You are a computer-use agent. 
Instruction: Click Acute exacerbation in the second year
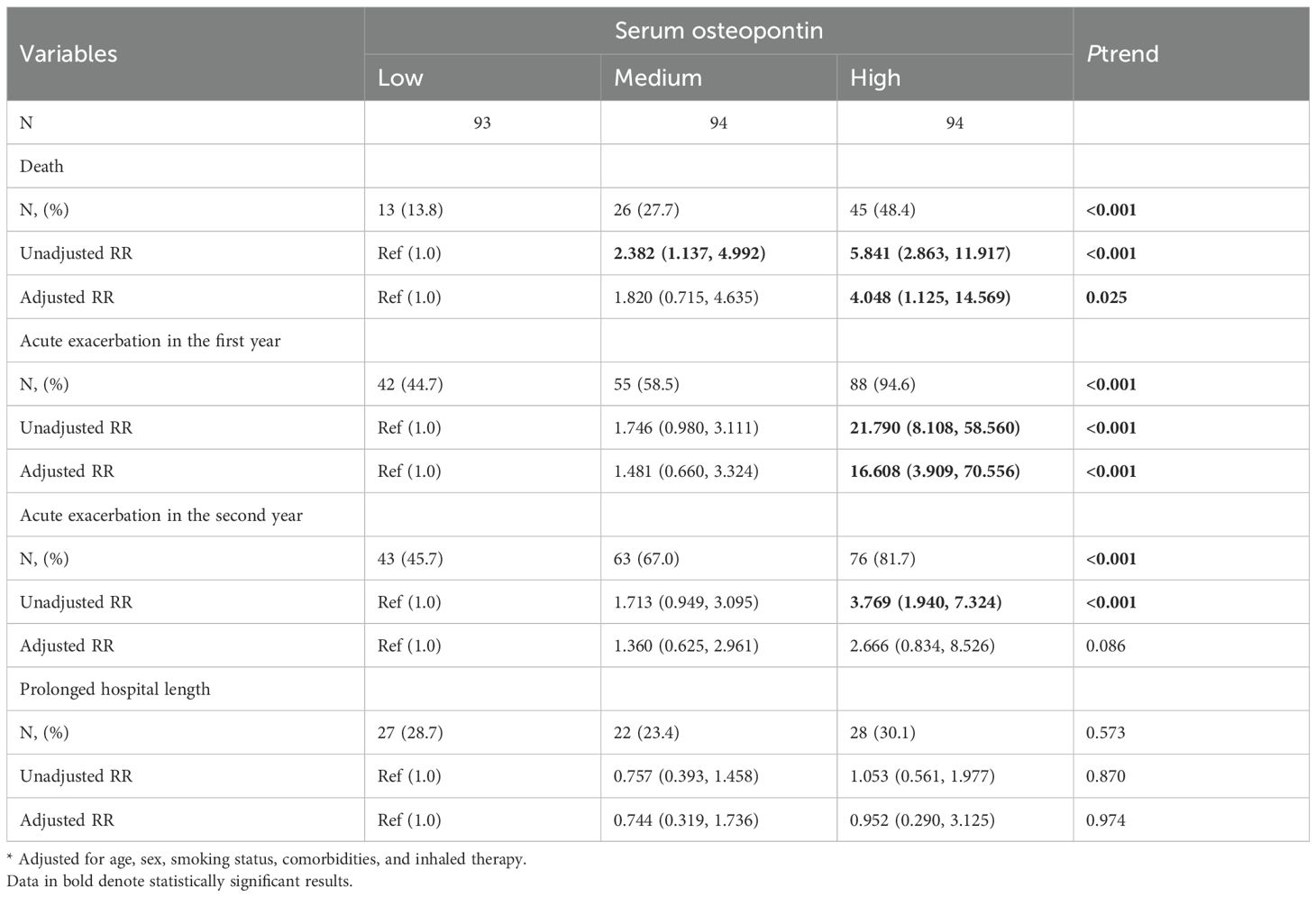(x=160, y=515)
